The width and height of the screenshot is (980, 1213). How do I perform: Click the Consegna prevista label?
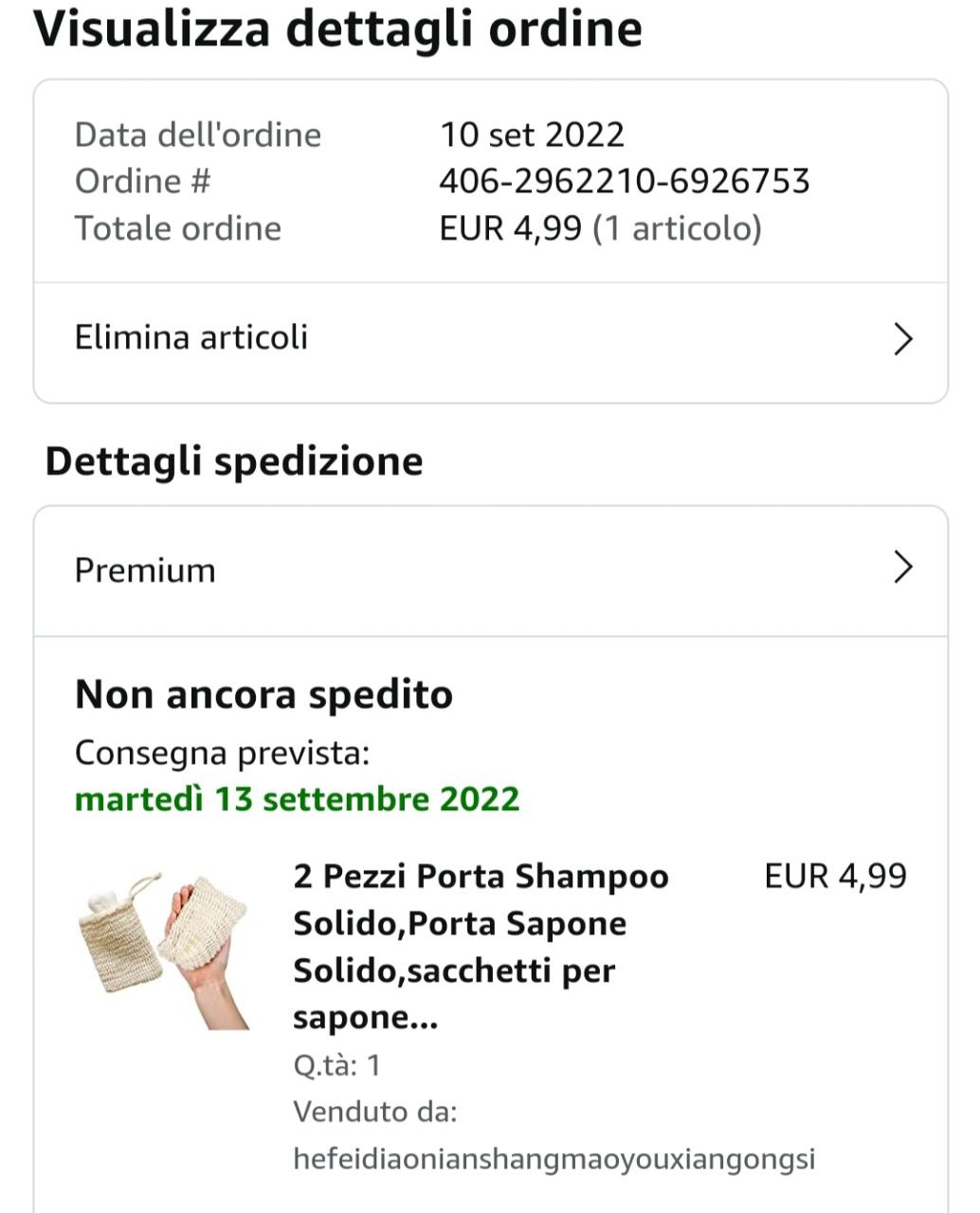coord(222,753)
